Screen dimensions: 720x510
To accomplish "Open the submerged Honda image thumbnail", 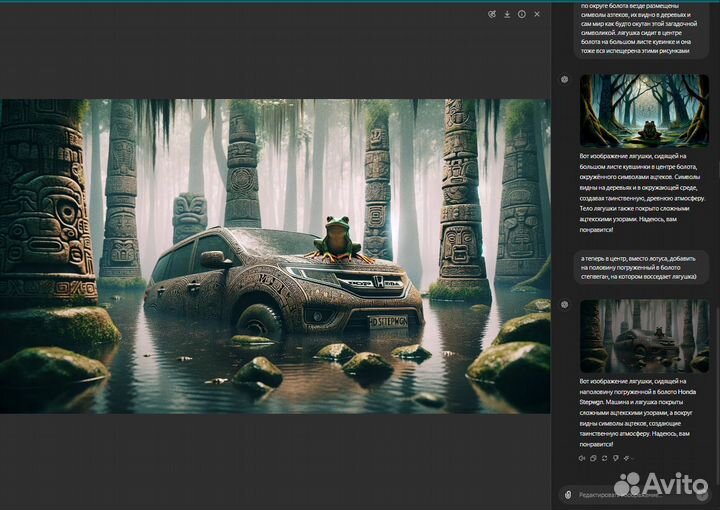I will (644, 335).
